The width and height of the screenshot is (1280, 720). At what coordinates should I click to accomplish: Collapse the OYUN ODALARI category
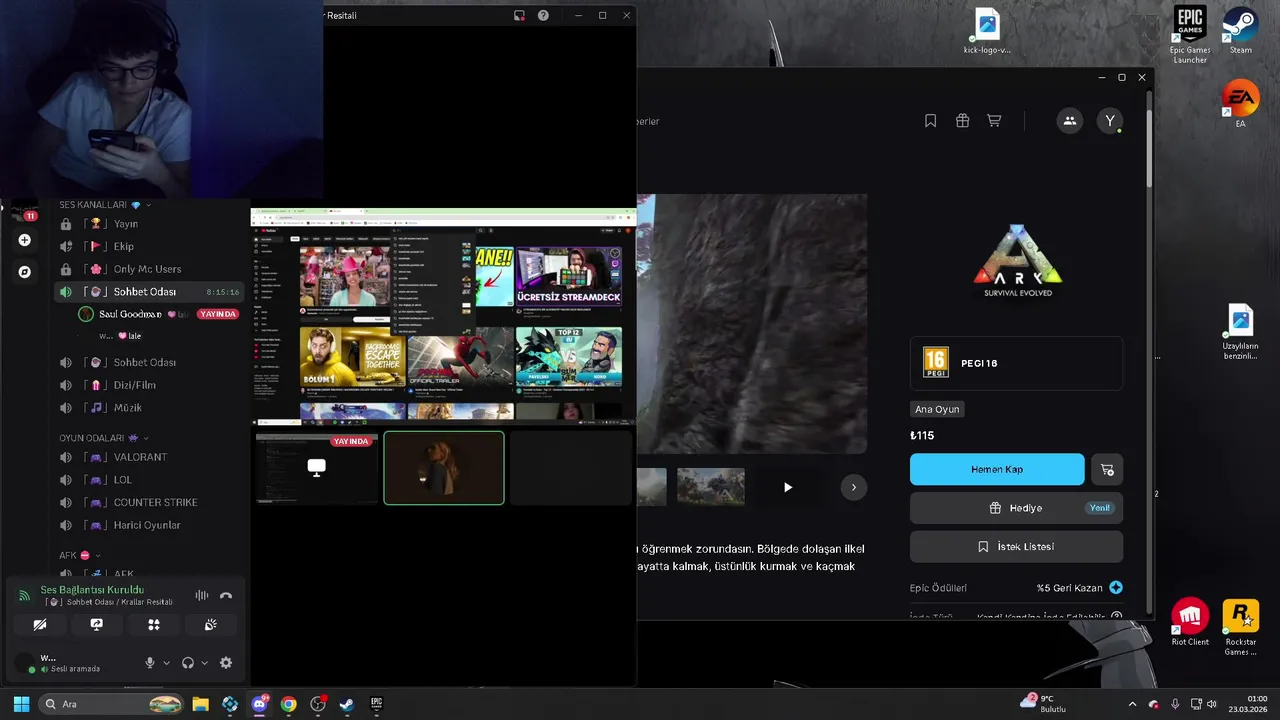click(104, 438)
